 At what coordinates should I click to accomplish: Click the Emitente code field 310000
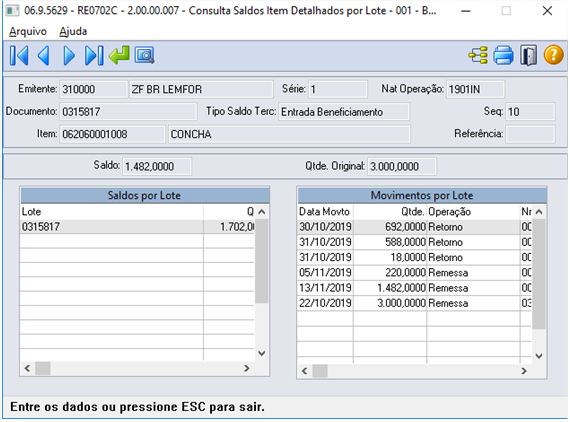click(93, 89)
